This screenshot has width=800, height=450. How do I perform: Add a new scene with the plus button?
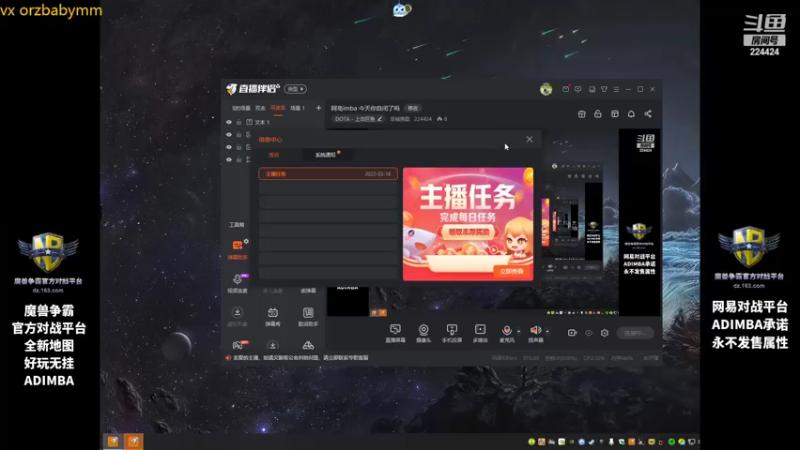coord(318,108)
